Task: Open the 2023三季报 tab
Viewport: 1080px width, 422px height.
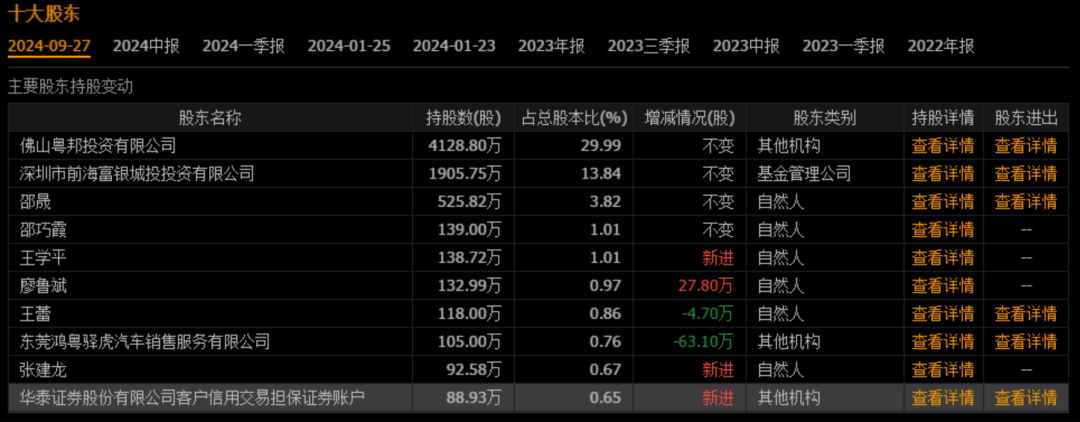Action: click(649, 46)
